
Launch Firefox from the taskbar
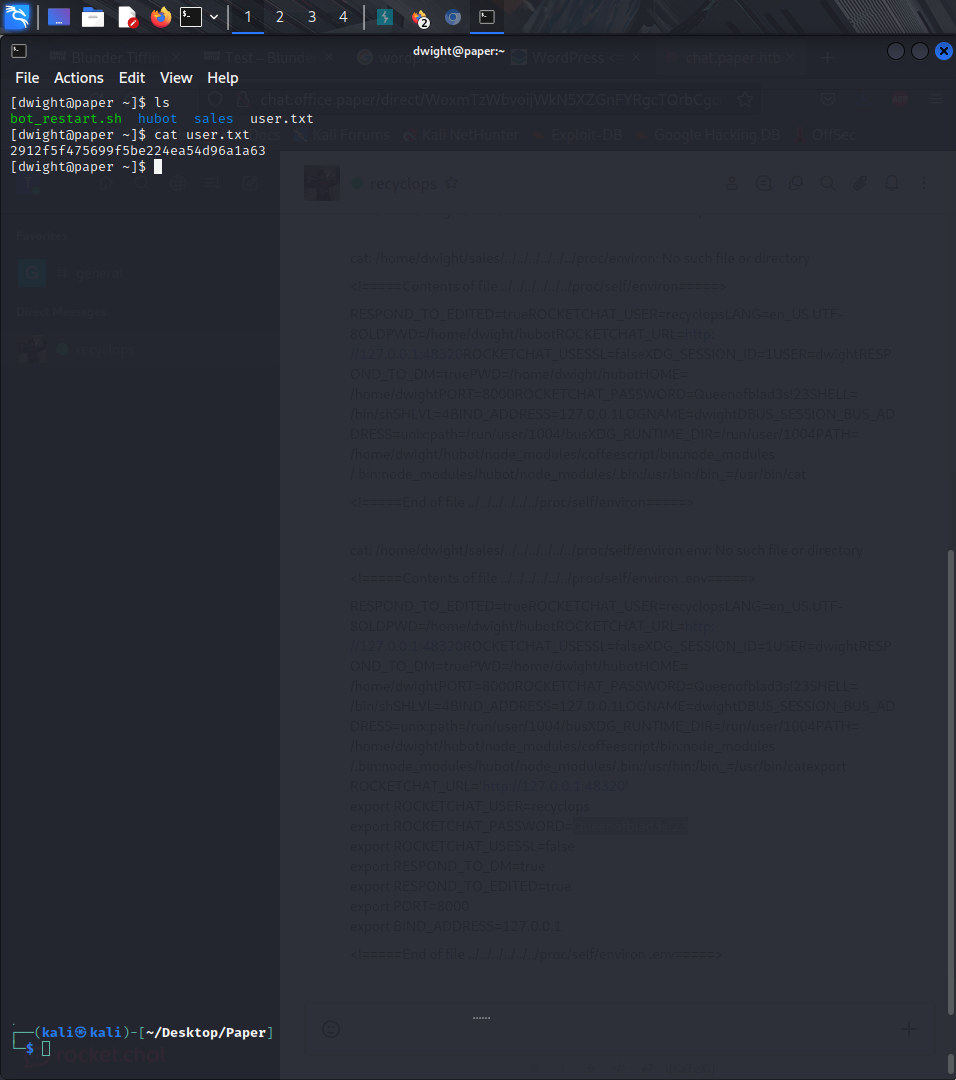tap(159, 17)
